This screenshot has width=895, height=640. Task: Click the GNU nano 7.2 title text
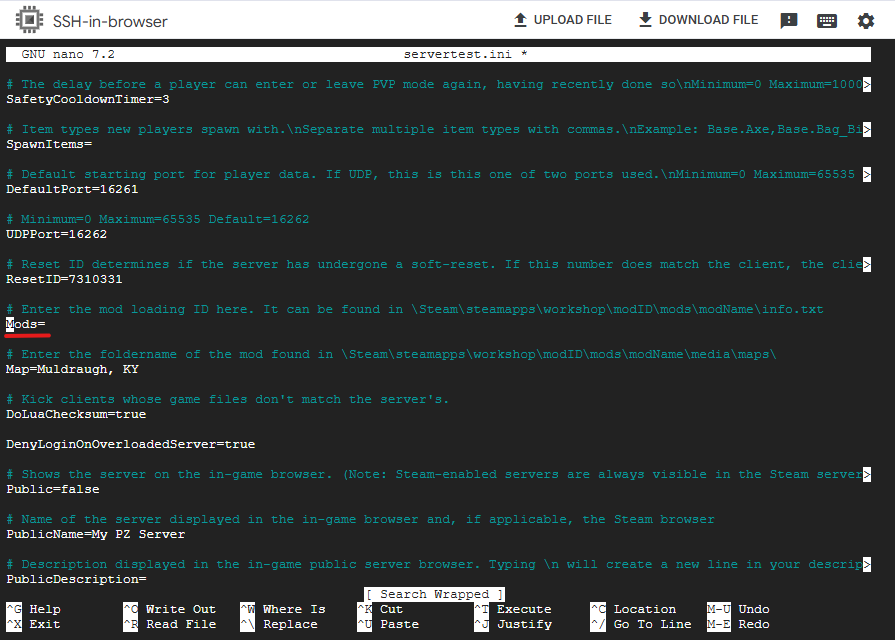[68, 54]
